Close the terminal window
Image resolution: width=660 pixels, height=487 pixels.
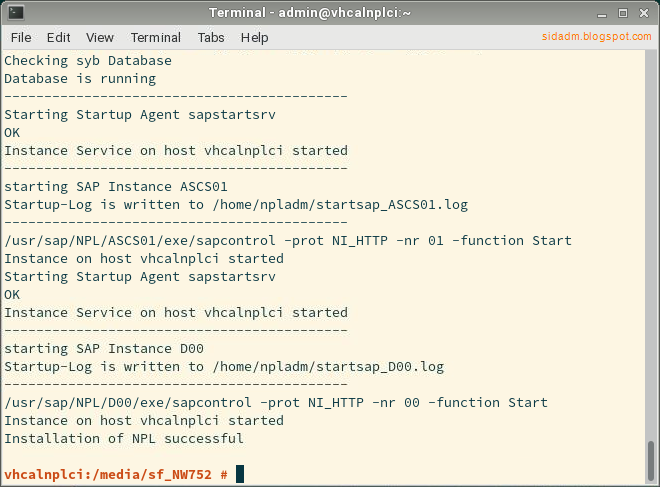644,13
